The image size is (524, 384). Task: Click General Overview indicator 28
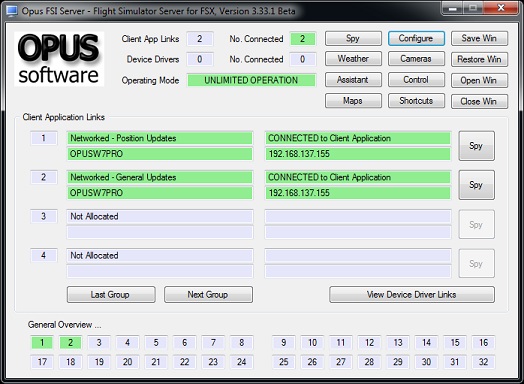[x=369, y=362]
